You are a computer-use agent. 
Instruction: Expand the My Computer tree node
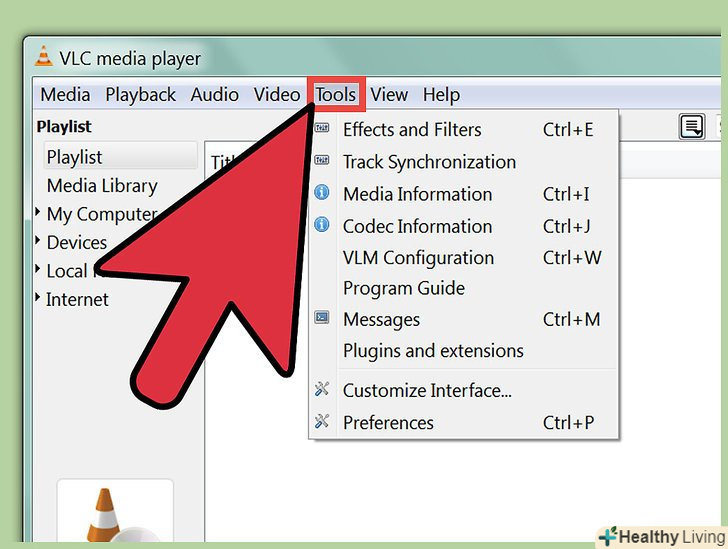[x=38, y=212]
